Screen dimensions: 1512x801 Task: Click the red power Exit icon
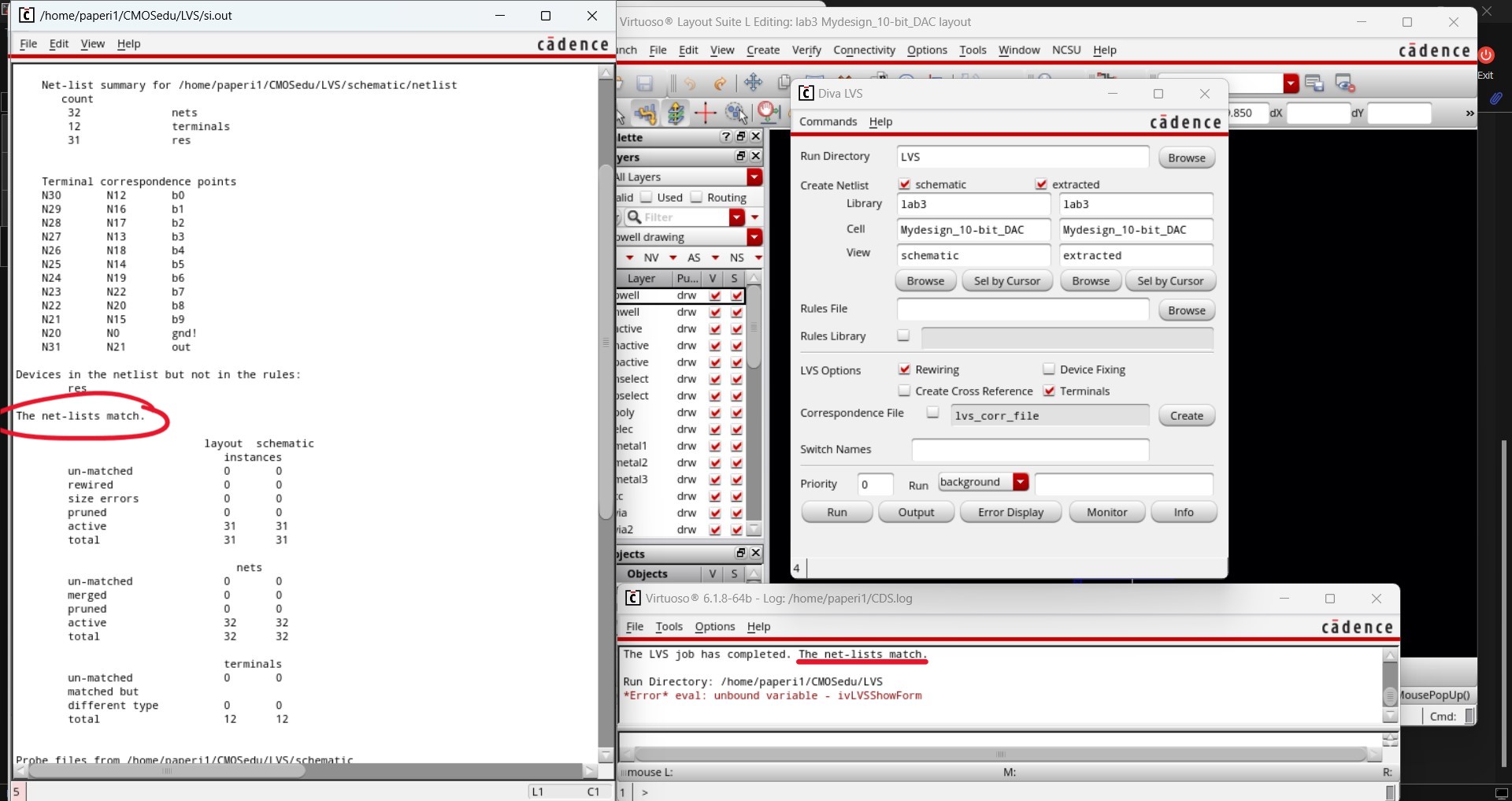click(1486, 55)
